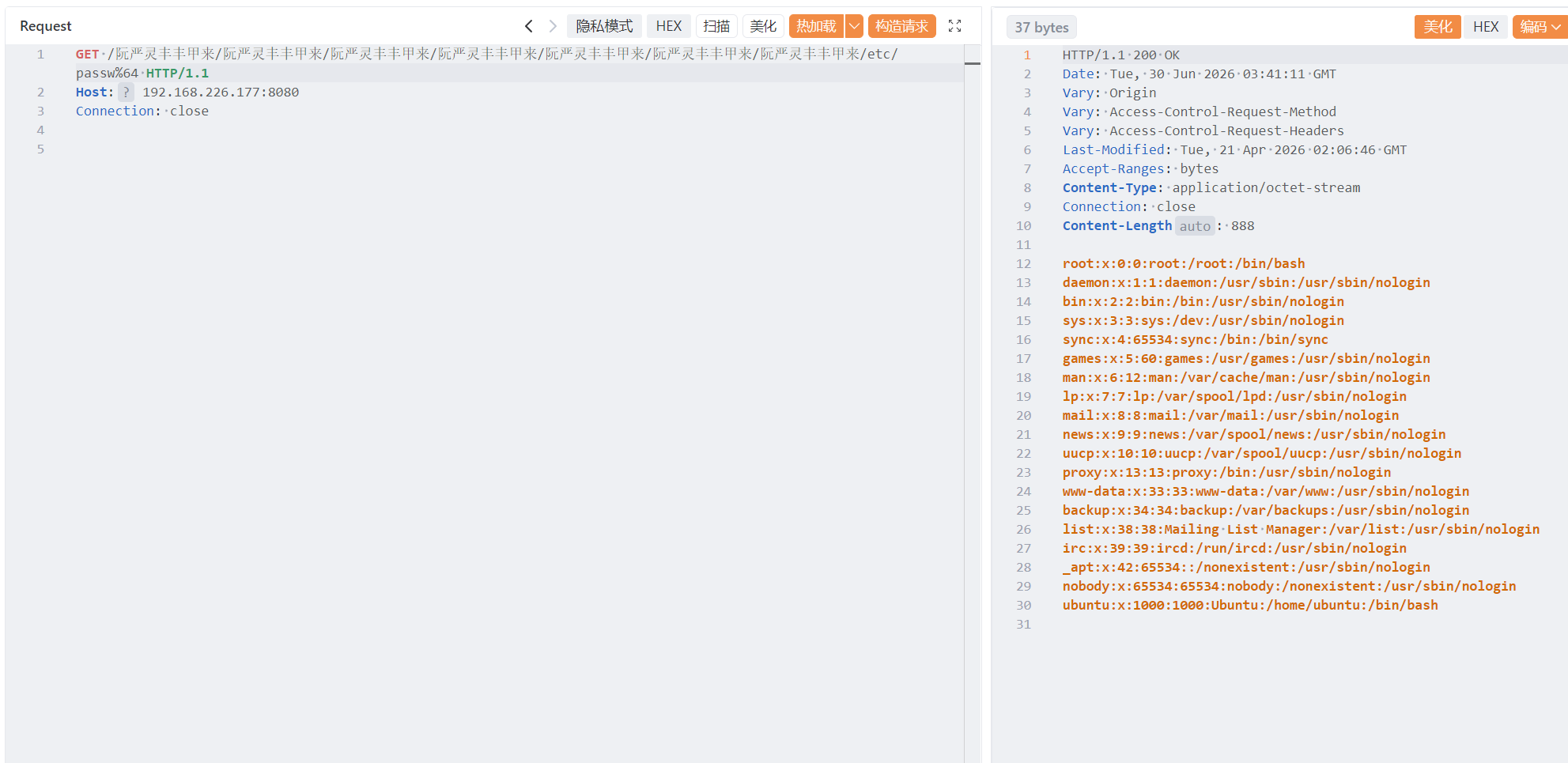
Task: Switch response view to HEX
Action: point(1485,27)
